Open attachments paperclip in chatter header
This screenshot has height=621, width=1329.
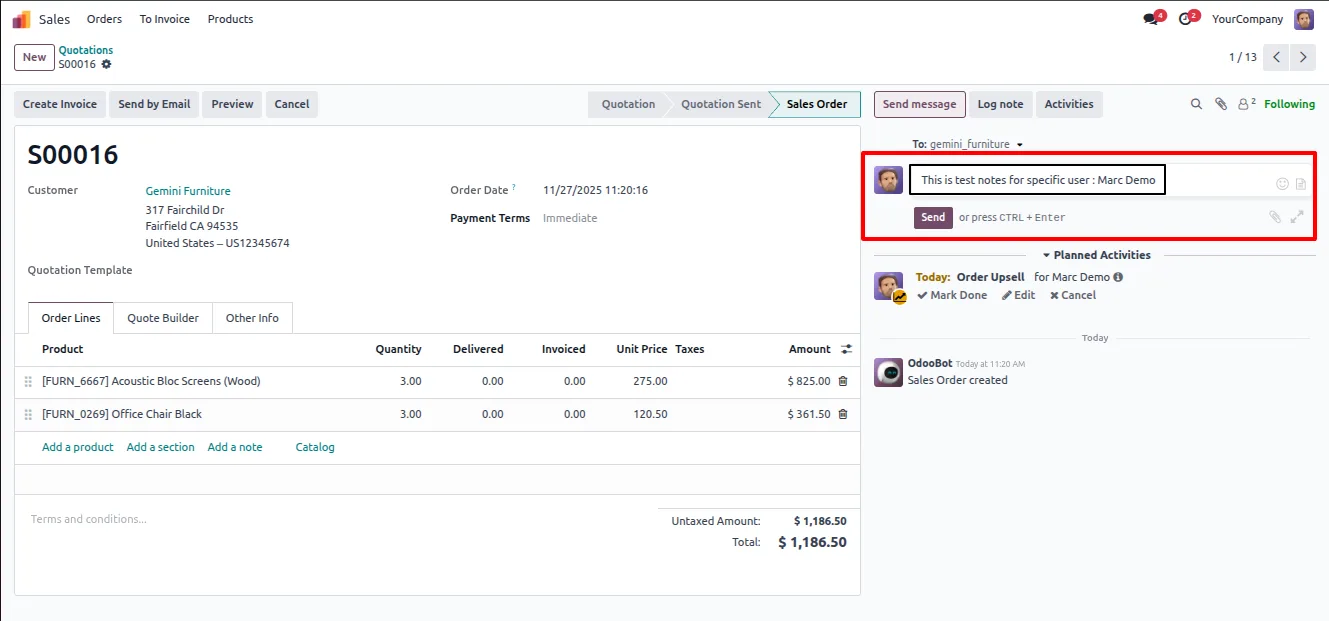pyautogui.click(x=1221, y=104)
